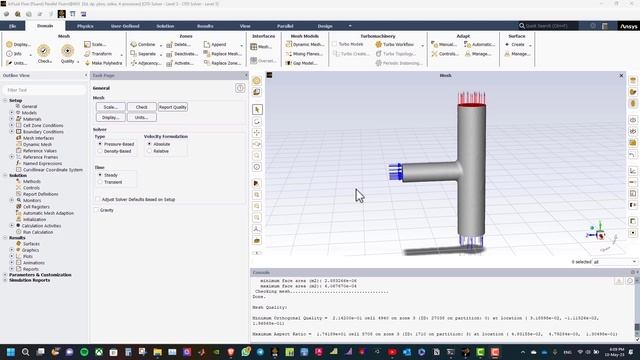Expand Models in the outline tree
Screen dimensions: 640x360
click(x=12, y=113)
